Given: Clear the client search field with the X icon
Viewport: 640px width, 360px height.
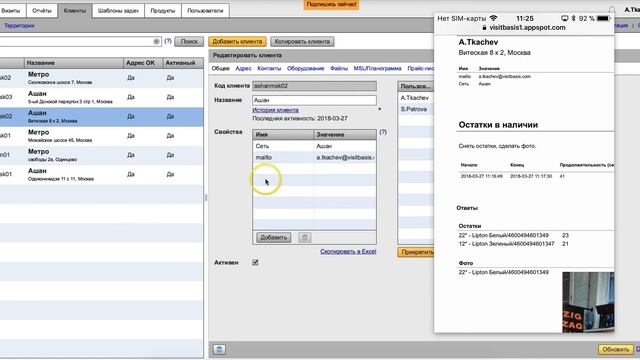Looking at the screenshot, I should (x=156, y=42).
